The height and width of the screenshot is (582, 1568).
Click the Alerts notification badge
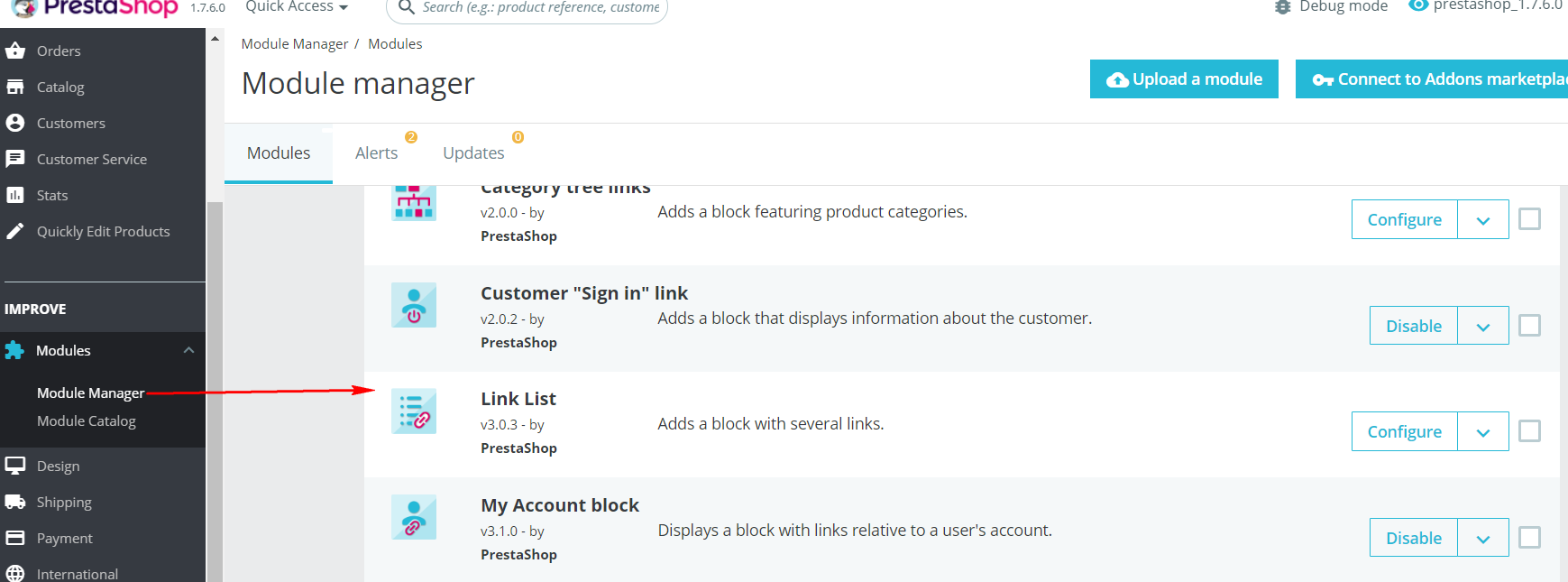(411, 137)
